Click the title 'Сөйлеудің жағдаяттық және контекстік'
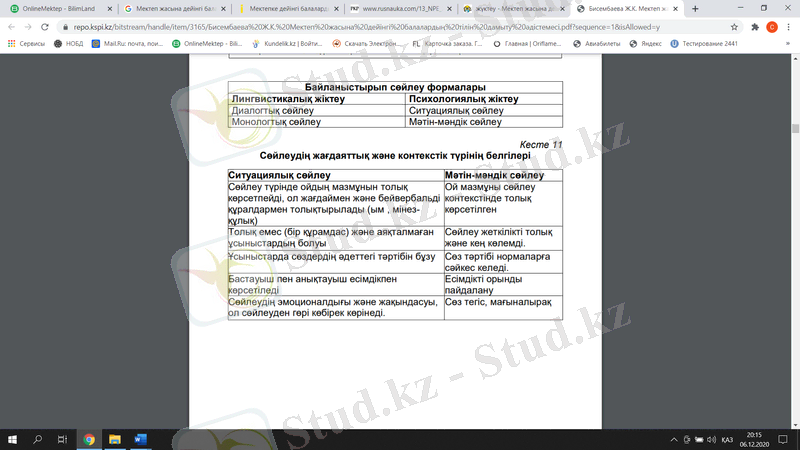This screenshot has width=800, height=450. [x=395, y=156]
